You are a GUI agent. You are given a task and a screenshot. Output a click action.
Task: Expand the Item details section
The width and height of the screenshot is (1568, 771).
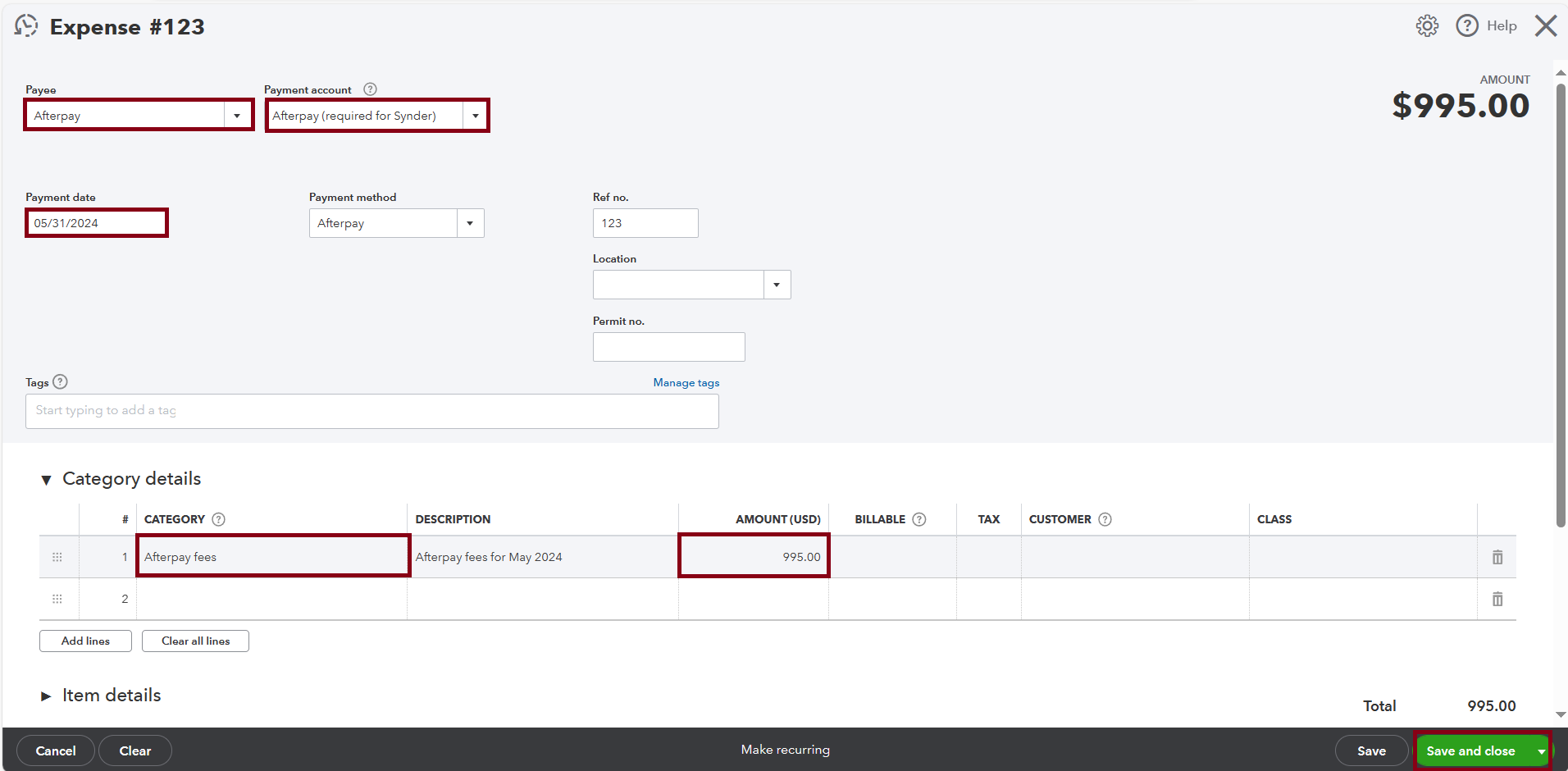46,696
